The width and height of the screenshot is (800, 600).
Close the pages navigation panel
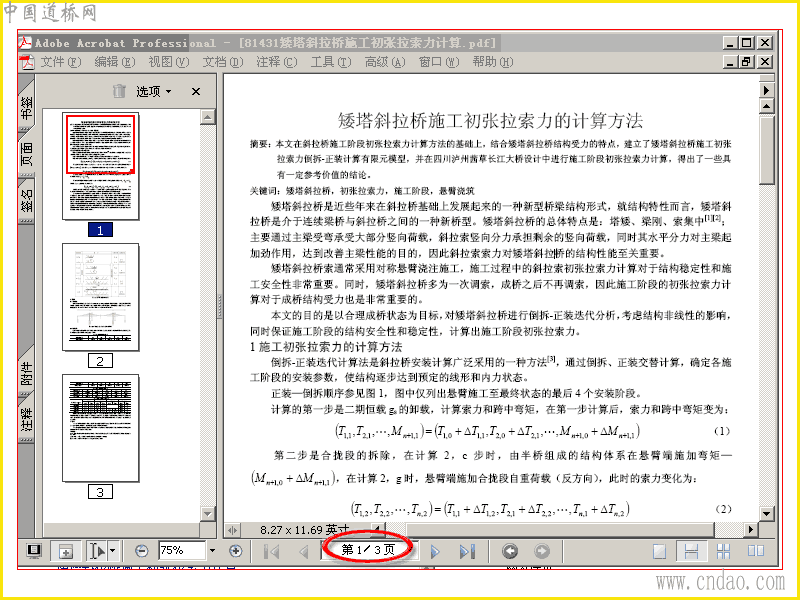(x=196, y=91)
